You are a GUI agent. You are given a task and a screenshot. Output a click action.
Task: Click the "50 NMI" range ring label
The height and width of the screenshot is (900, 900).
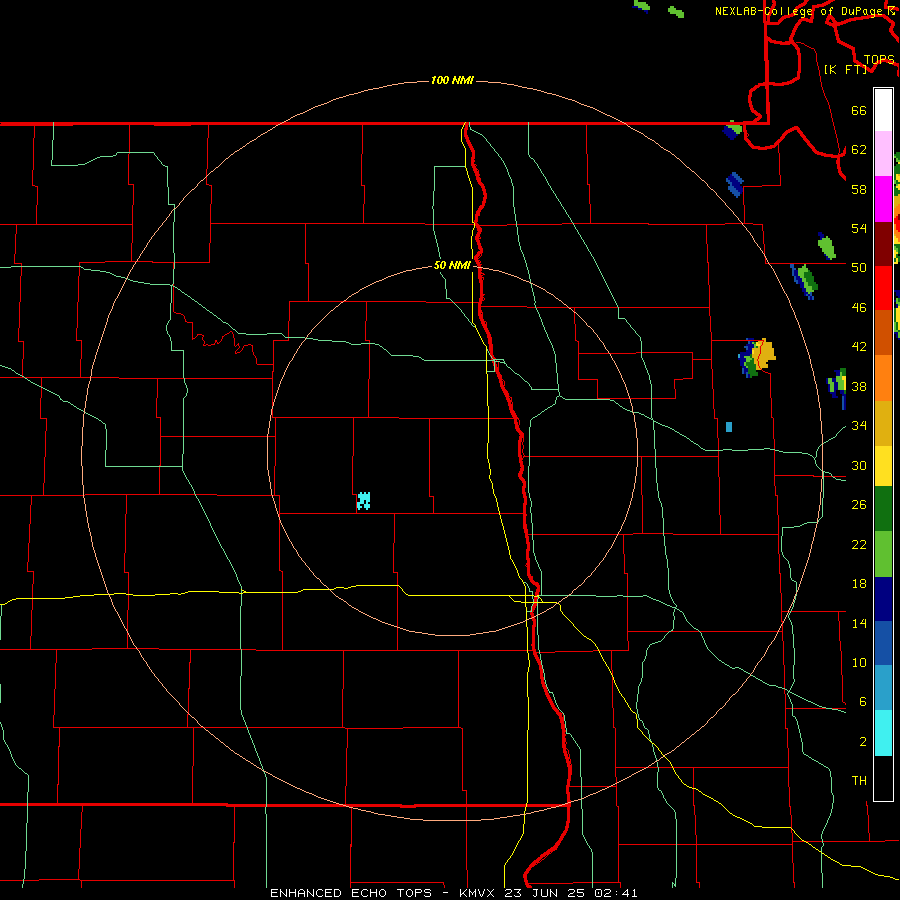pos(452,265)
